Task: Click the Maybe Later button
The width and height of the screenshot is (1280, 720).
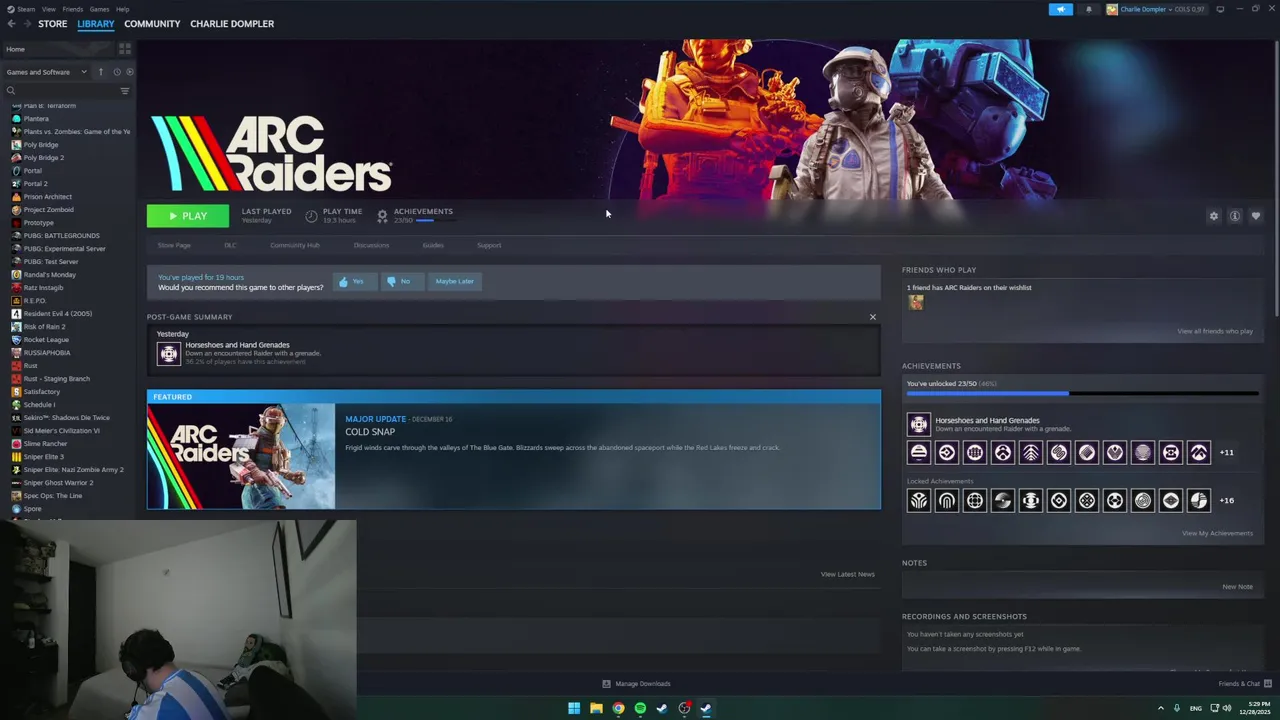Action: coord(455,282)
